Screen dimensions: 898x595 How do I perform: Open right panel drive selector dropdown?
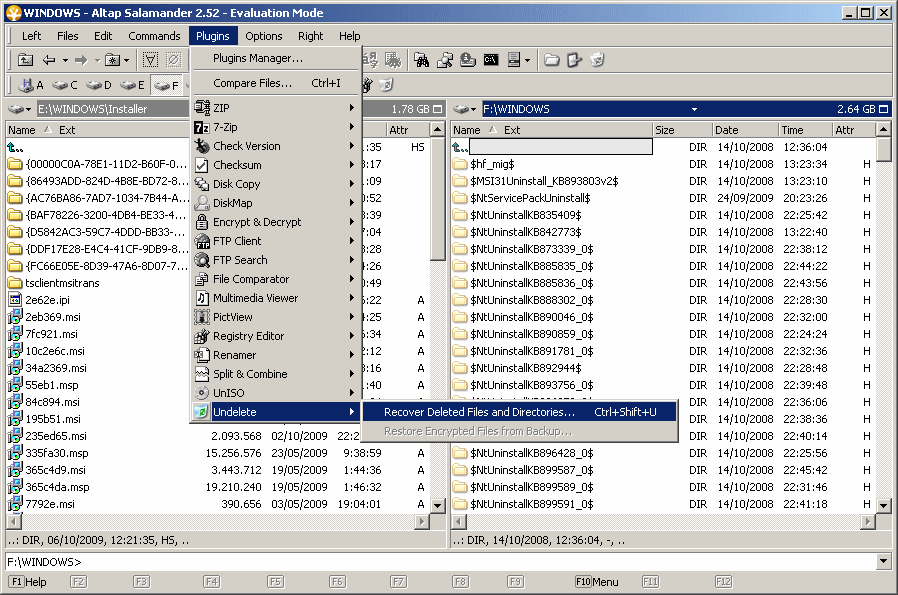tap(465, 109)
